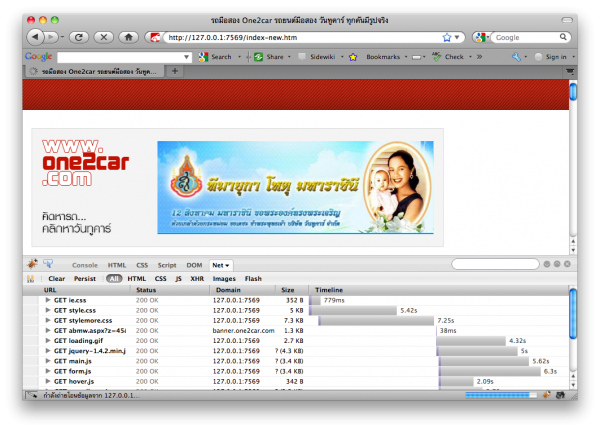Viewport: 600px width, 431px height.
Task: Open Google toolbar wrench settings
Action: coord(516,57)
